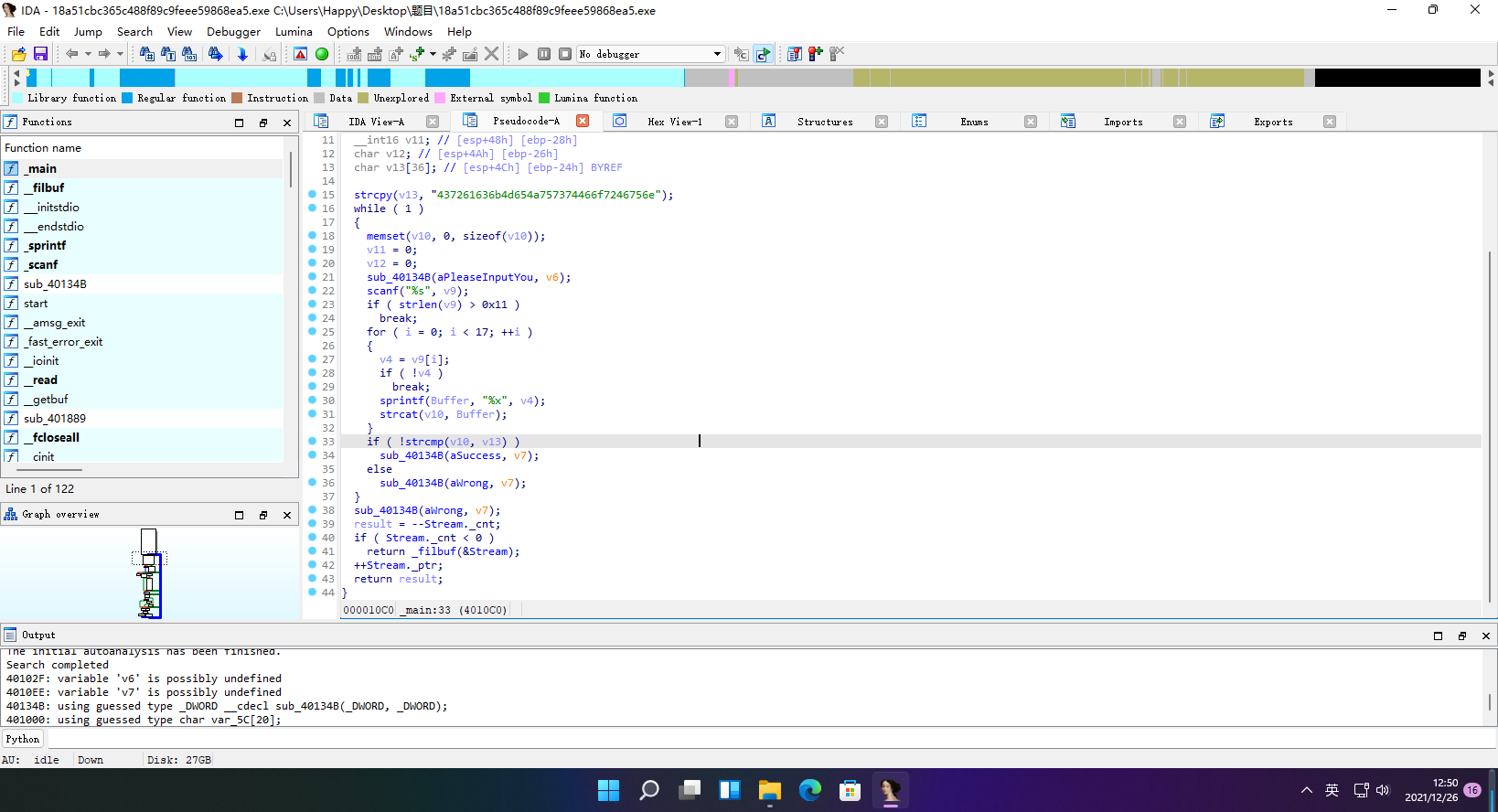Click the add breakpoint toolbar icon
The image size is (1498, 812).
click(x=815, y=54)
